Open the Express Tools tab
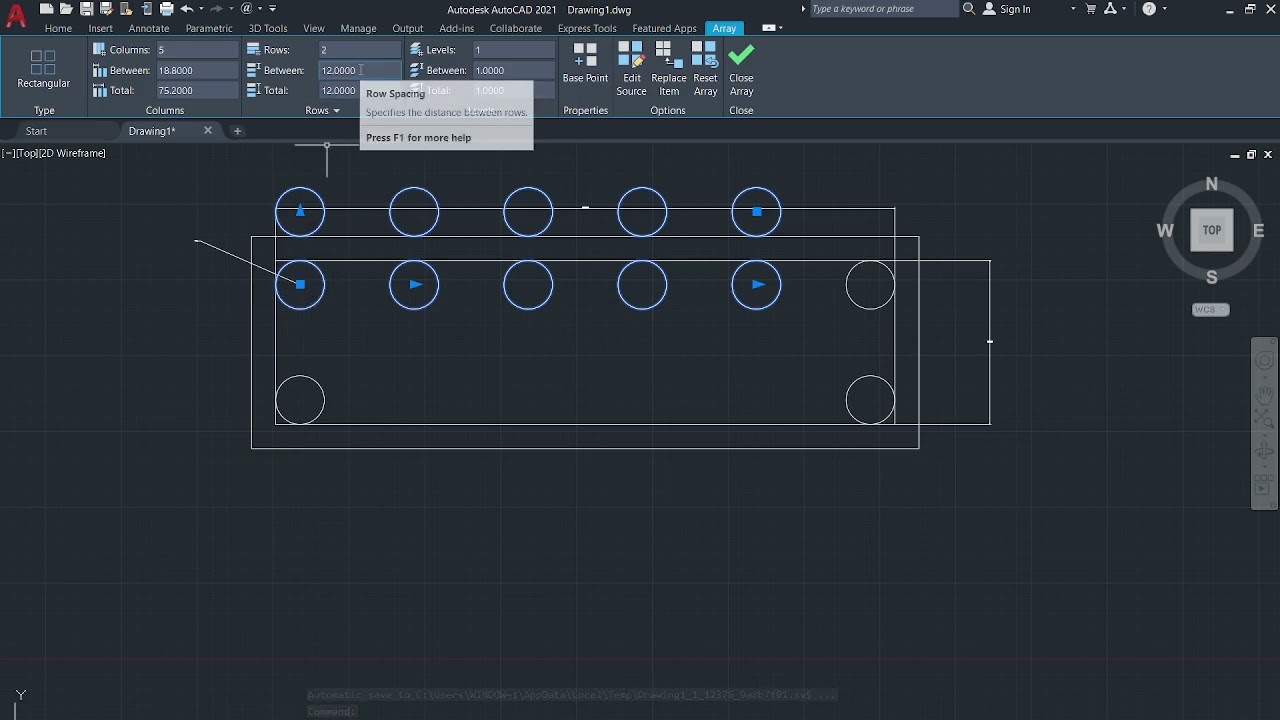The image size is (1280, 720). click(x=587, y=28)
